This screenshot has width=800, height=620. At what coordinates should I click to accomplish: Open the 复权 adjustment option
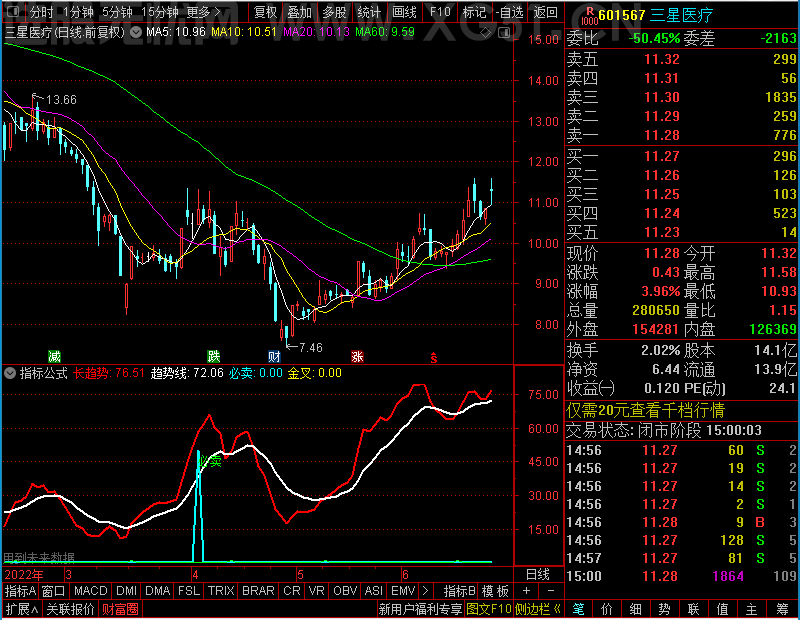coord(265,12)
